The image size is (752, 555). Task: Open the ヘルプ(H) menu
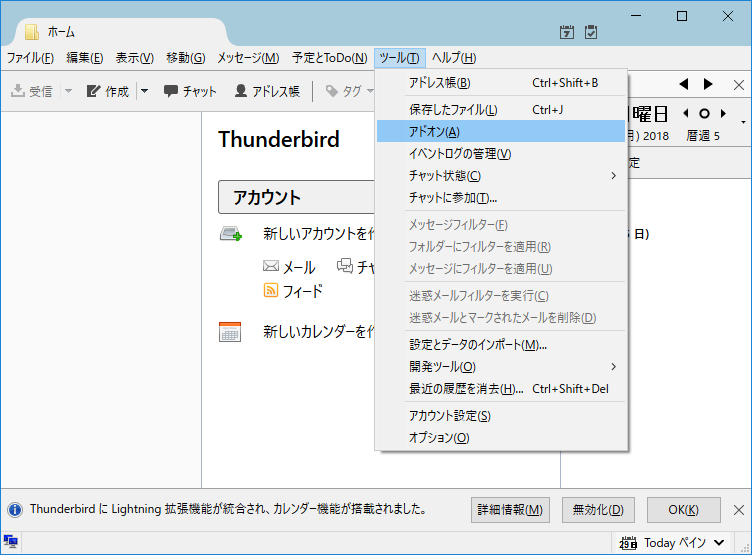click(454, 58)
